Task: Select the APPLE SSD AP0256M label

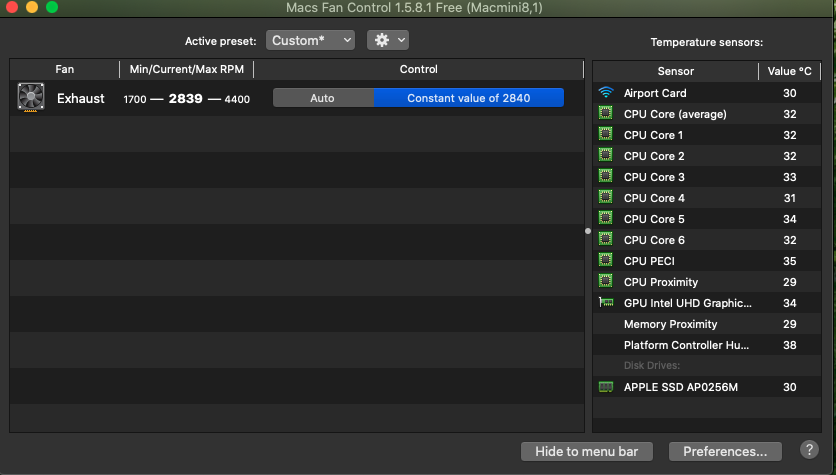Action: pyautogui.click(x=681, y=388)
